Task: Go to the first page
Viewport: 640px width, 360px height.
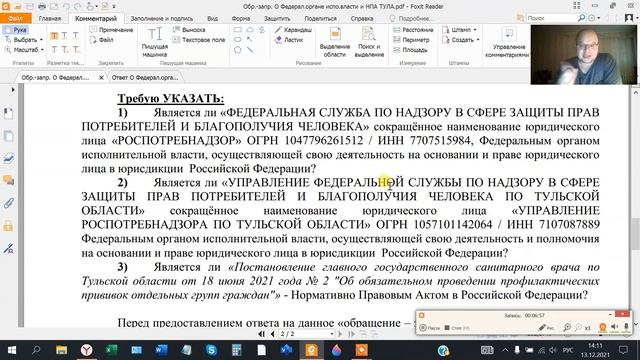Action: [x=262, y=334]
